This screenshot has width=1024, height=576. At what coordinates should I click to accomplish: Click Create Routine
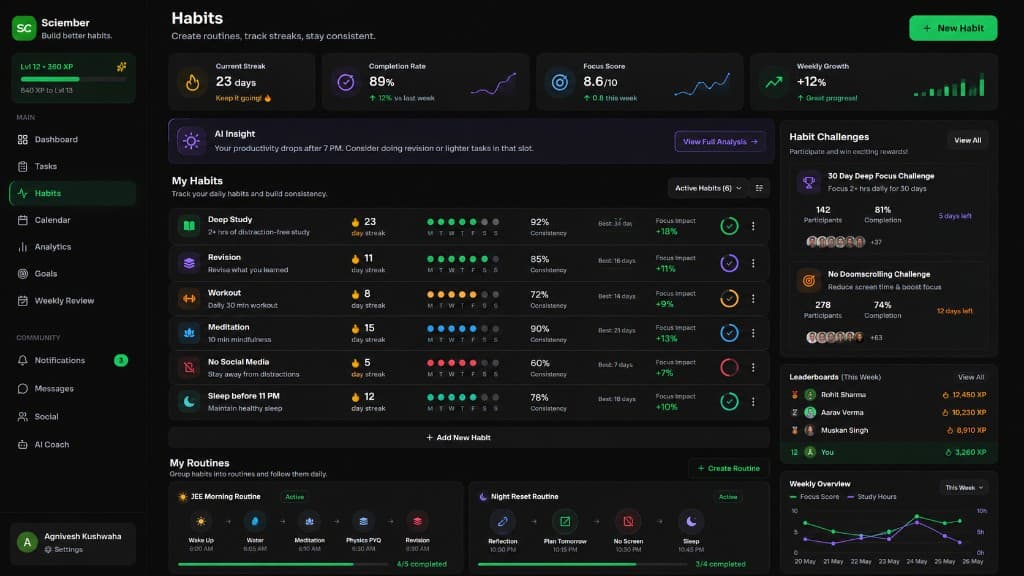coord(728,468)
